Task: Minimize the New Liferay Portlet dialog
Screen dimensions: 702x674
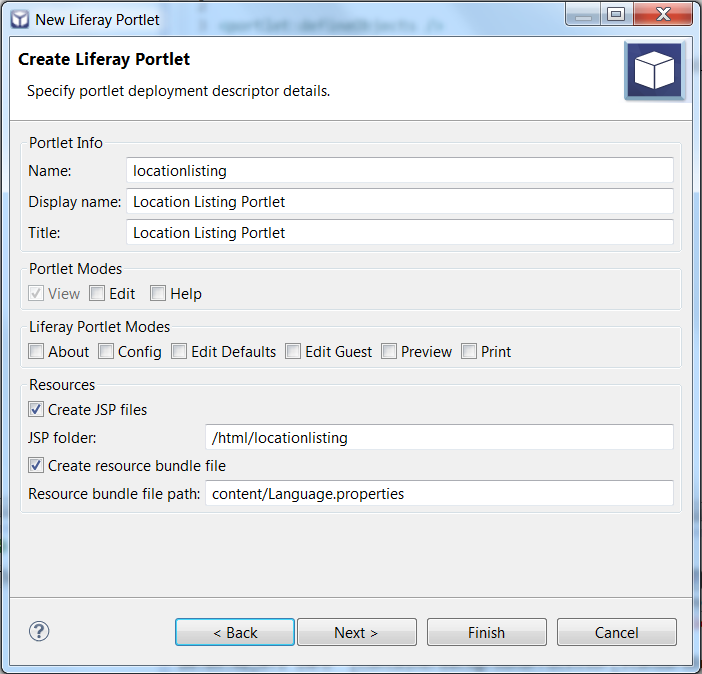Action: (583, 15)
